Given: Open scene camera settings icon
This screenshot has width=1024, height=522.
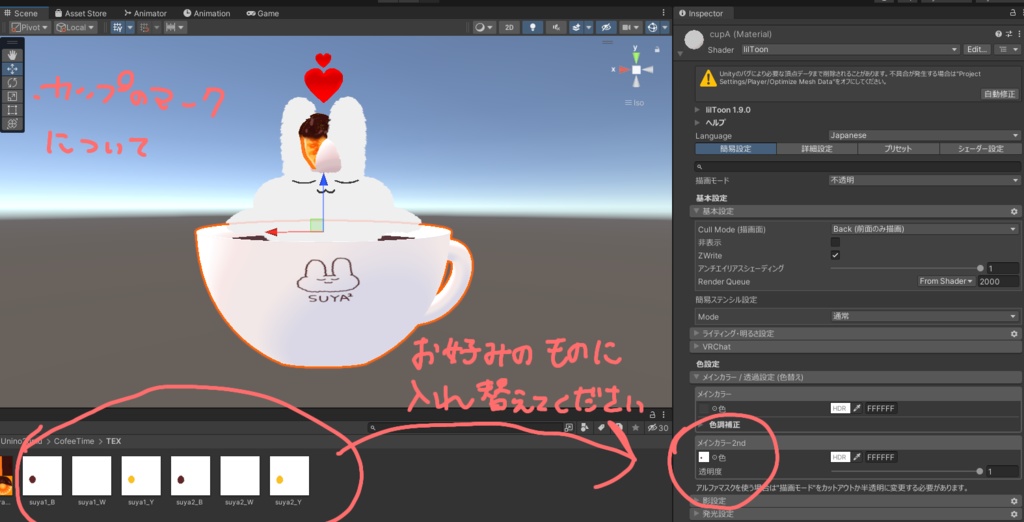Looking at the screenshot, I should pos(626,27).
